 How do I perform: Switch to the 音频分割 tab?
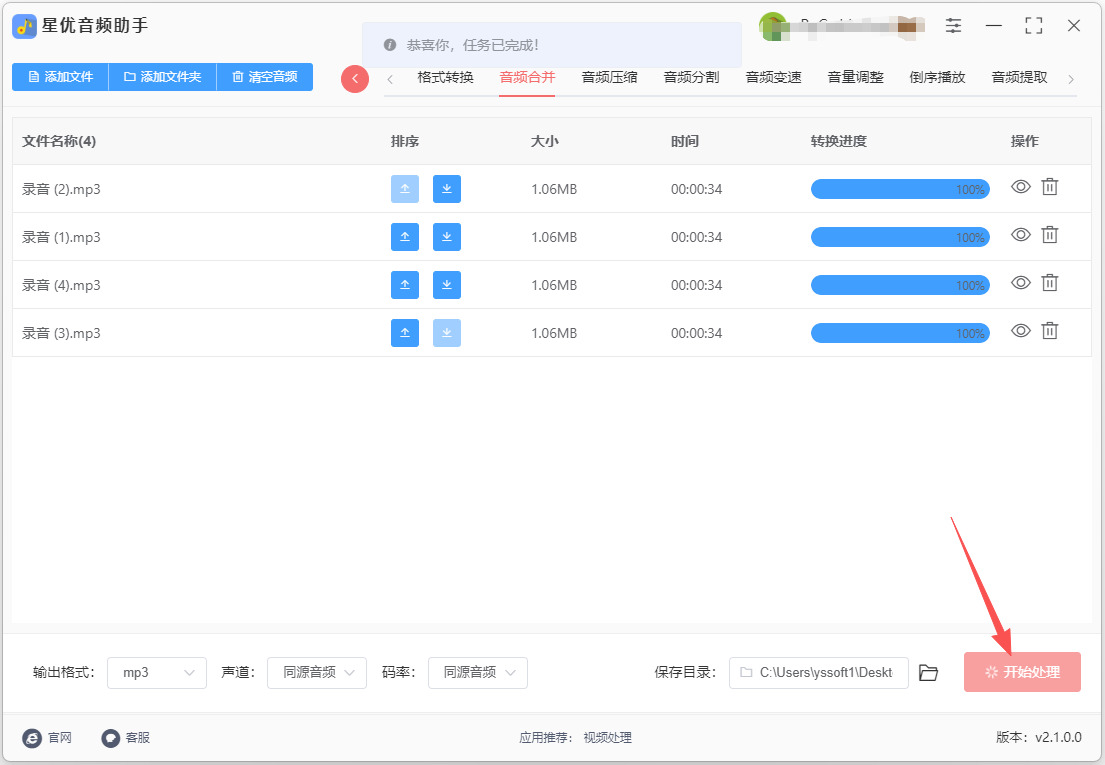[x=691, y=77]
